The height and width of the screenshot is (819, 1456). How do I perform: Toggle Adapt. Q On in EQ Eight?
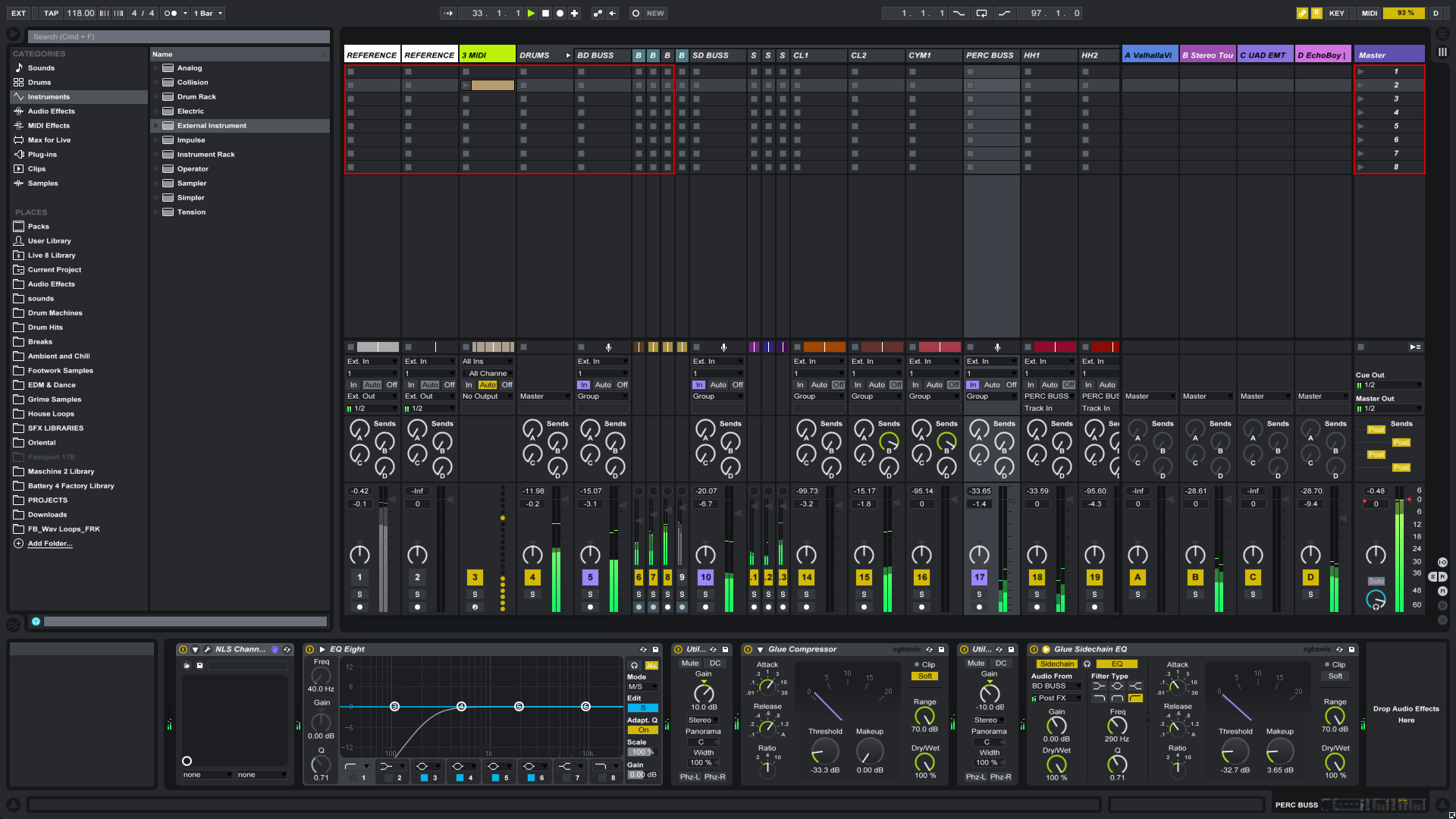(643, 730)
